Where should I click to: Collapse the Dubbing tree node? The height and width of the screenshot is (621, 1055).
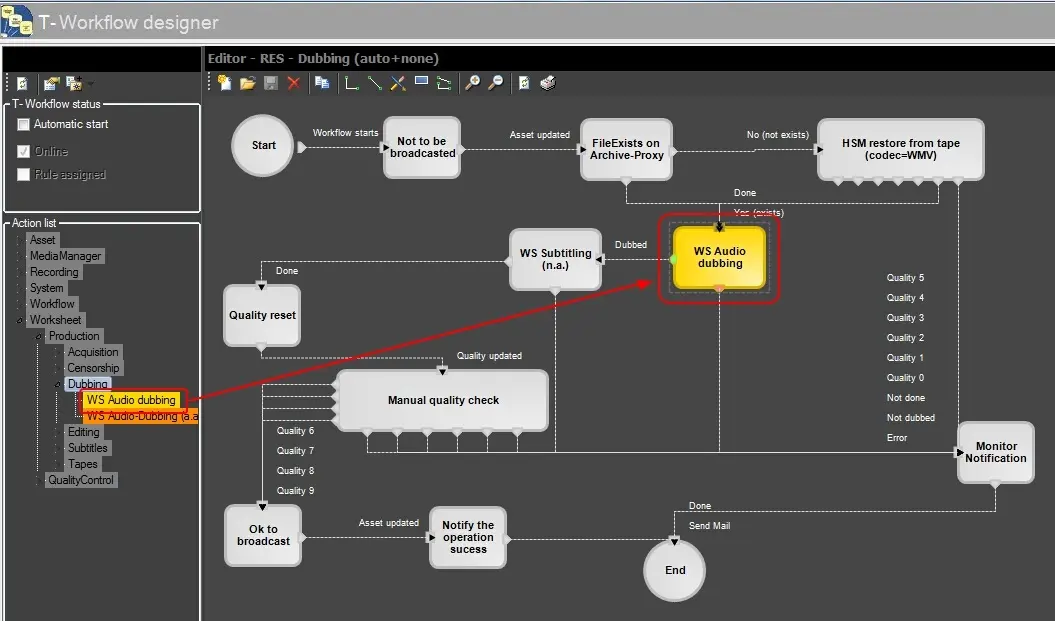[x=58, y=384]
